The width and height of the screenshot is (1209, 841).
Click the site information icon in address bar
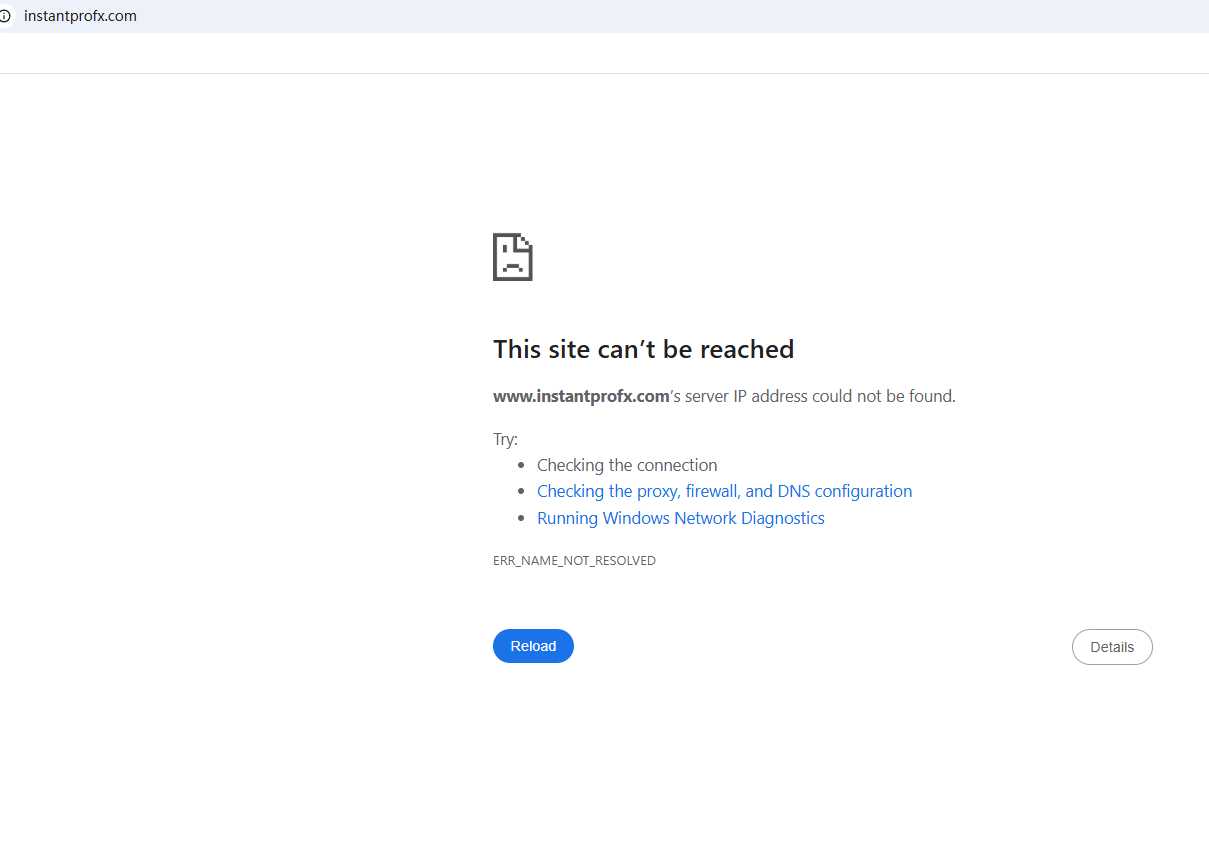pyautogui.click(x=5, y=16)
